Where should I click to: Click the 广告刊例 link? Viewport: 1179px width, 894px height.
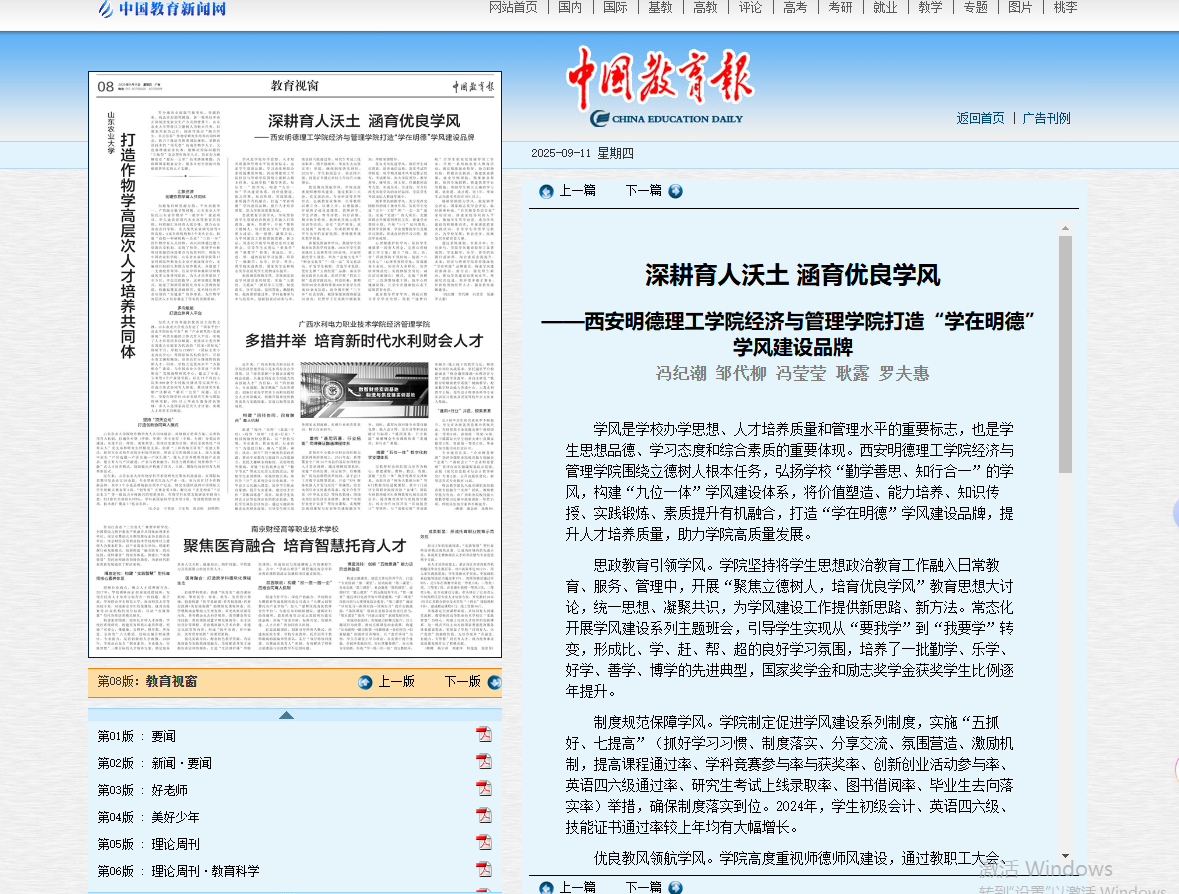coord(1046,118)
